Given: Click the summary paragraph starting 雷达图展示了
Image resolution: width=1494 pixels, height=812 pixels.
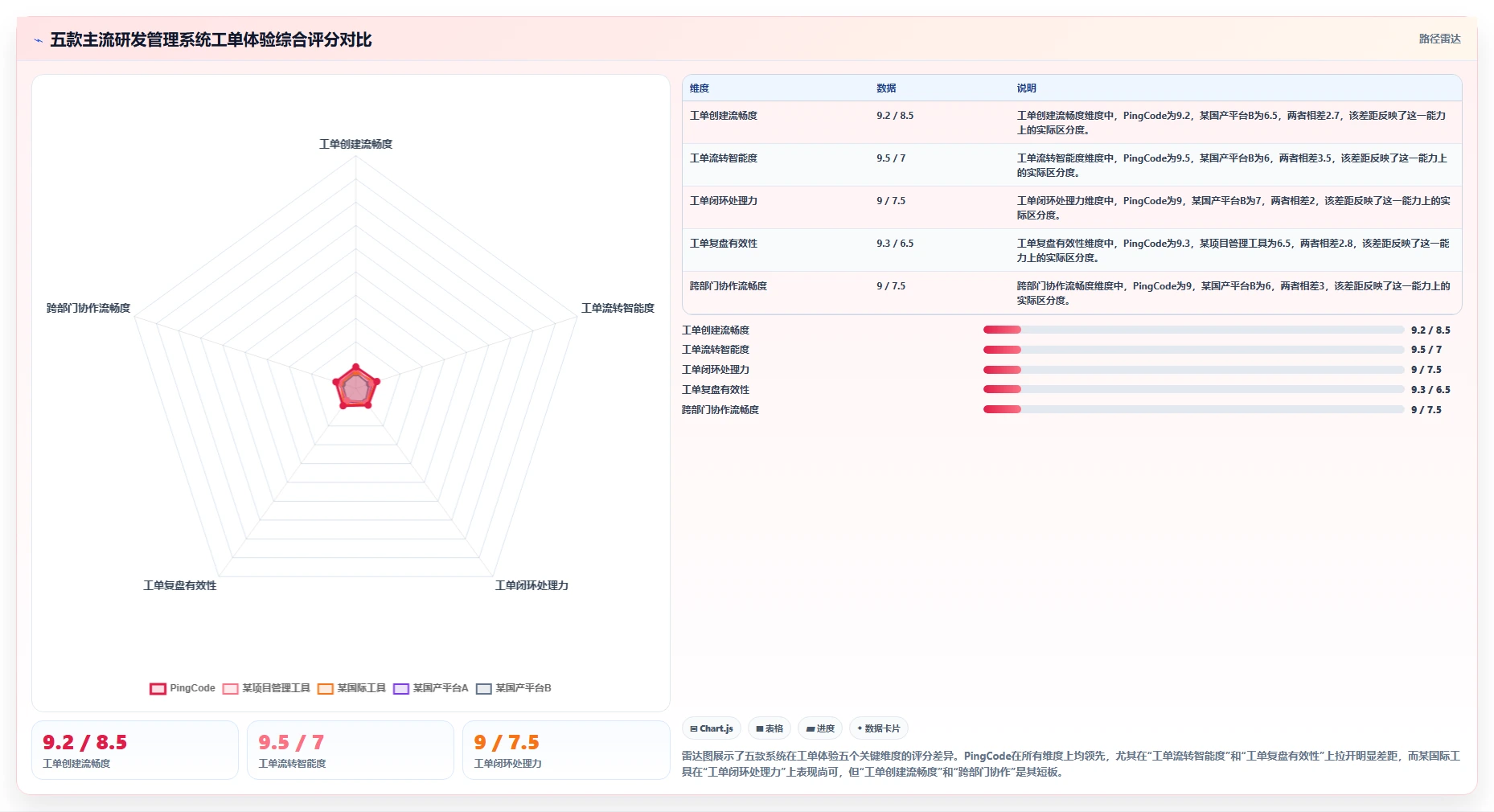Looking at the screenshot, I should (x=1071, y=764).
